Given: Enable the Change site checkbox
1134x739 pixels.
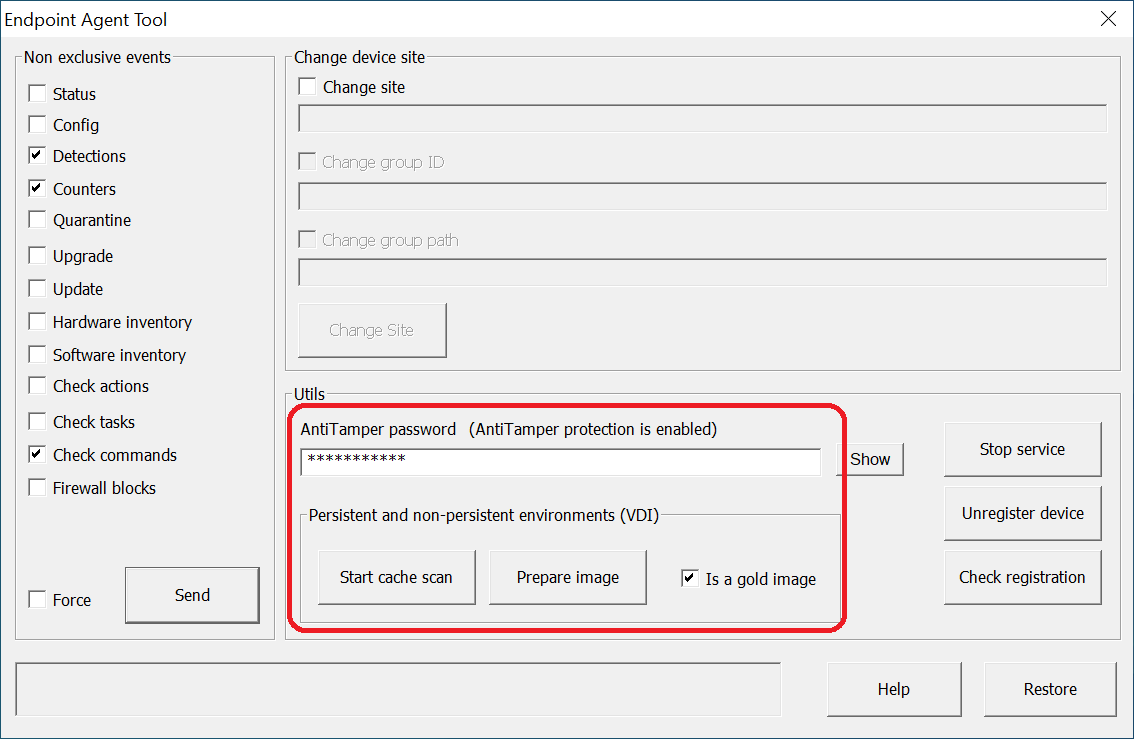Looking at the screenshot, I should pos(307,86).
